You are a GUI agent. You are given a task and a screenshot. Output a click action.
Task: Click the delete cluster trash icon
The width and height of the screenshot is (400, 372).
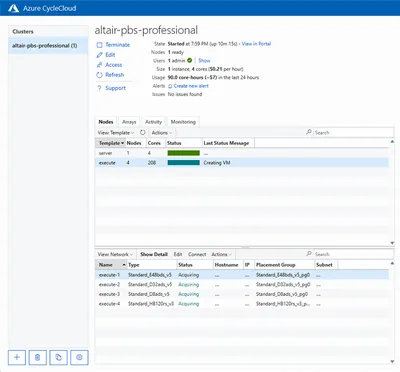pyautogui.click(x=37, y=358)
